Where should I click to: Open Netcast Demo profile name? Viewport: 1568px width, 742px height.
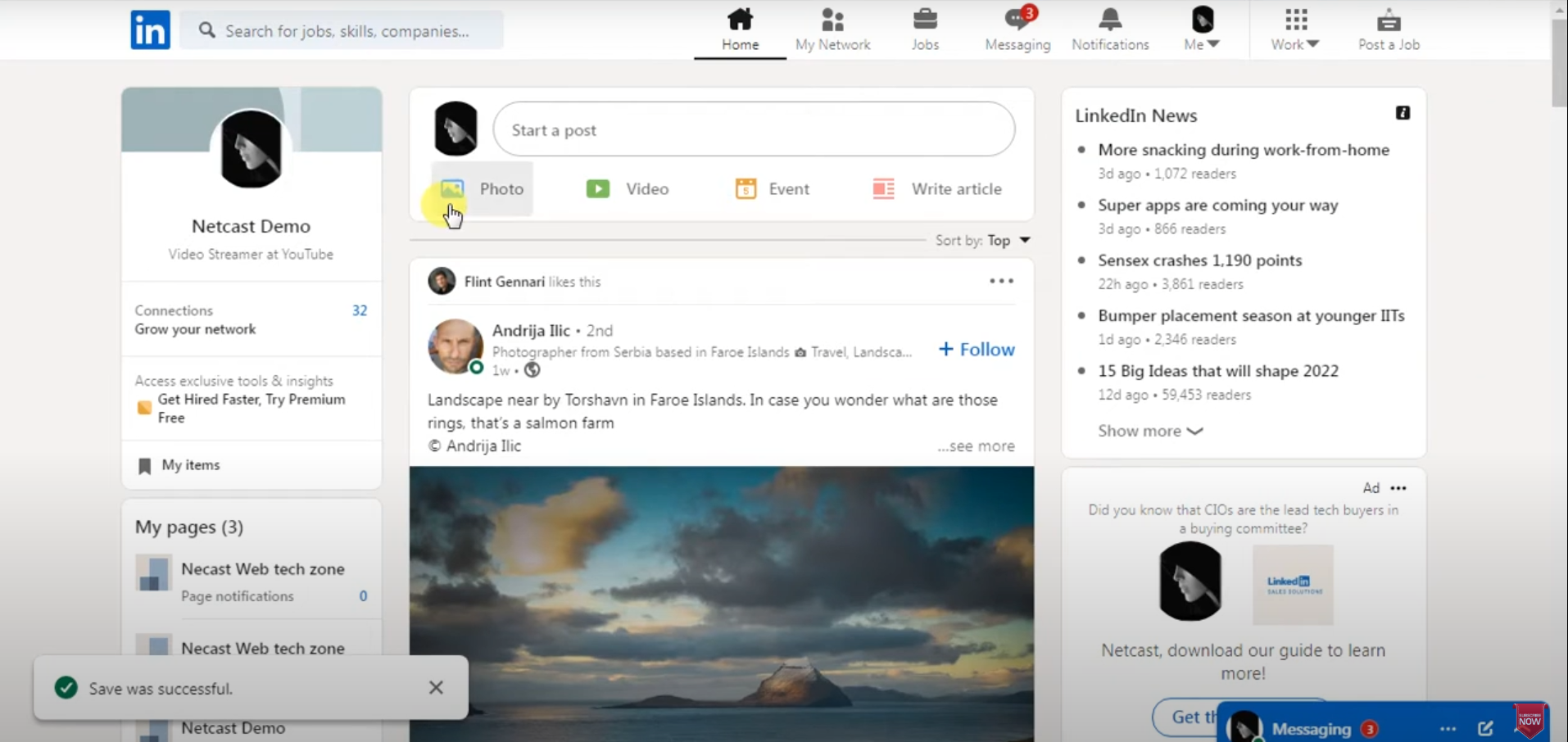pos(251,226)
